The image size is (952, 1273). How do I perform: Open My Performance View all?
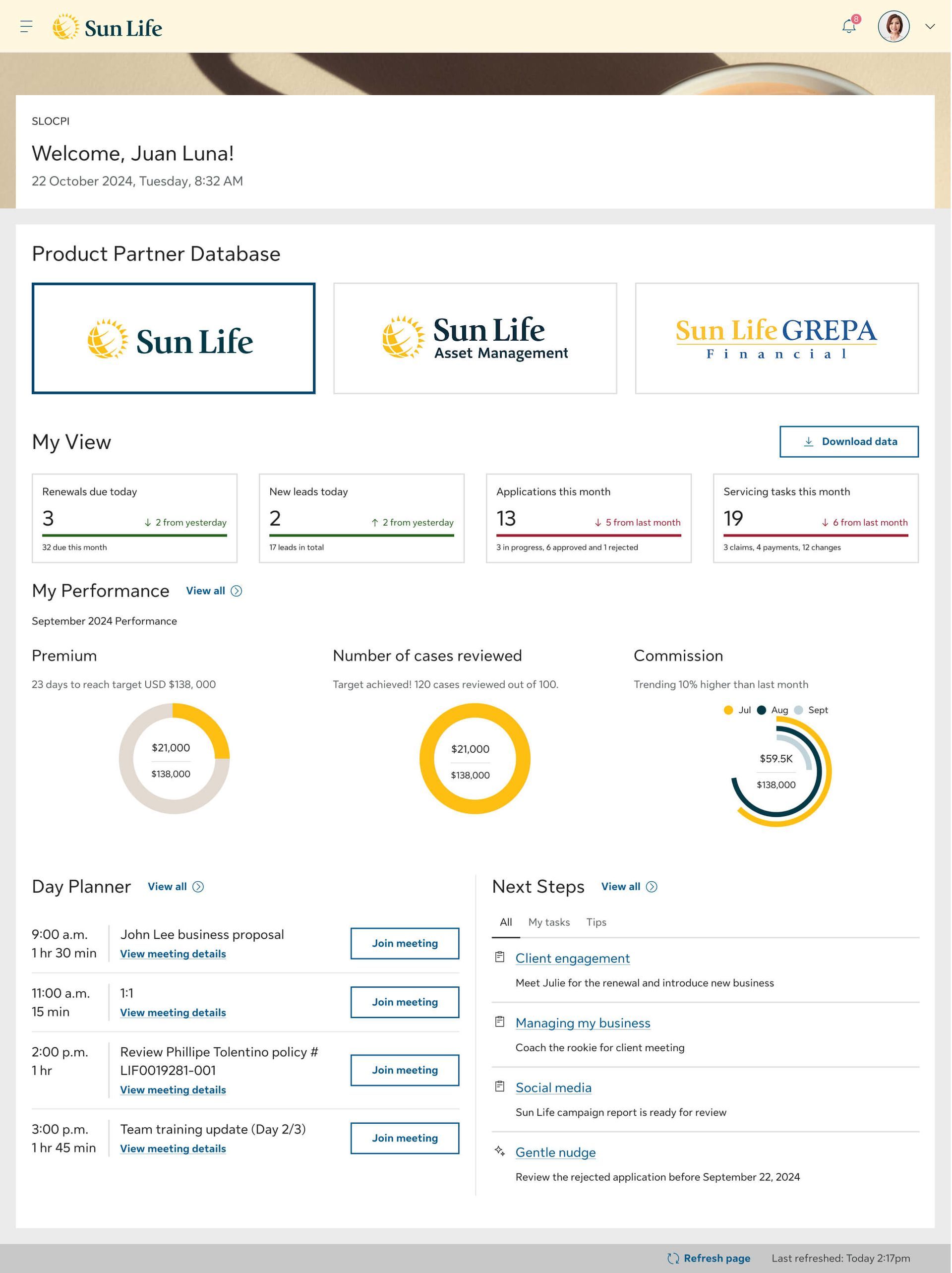pos(205,591)
